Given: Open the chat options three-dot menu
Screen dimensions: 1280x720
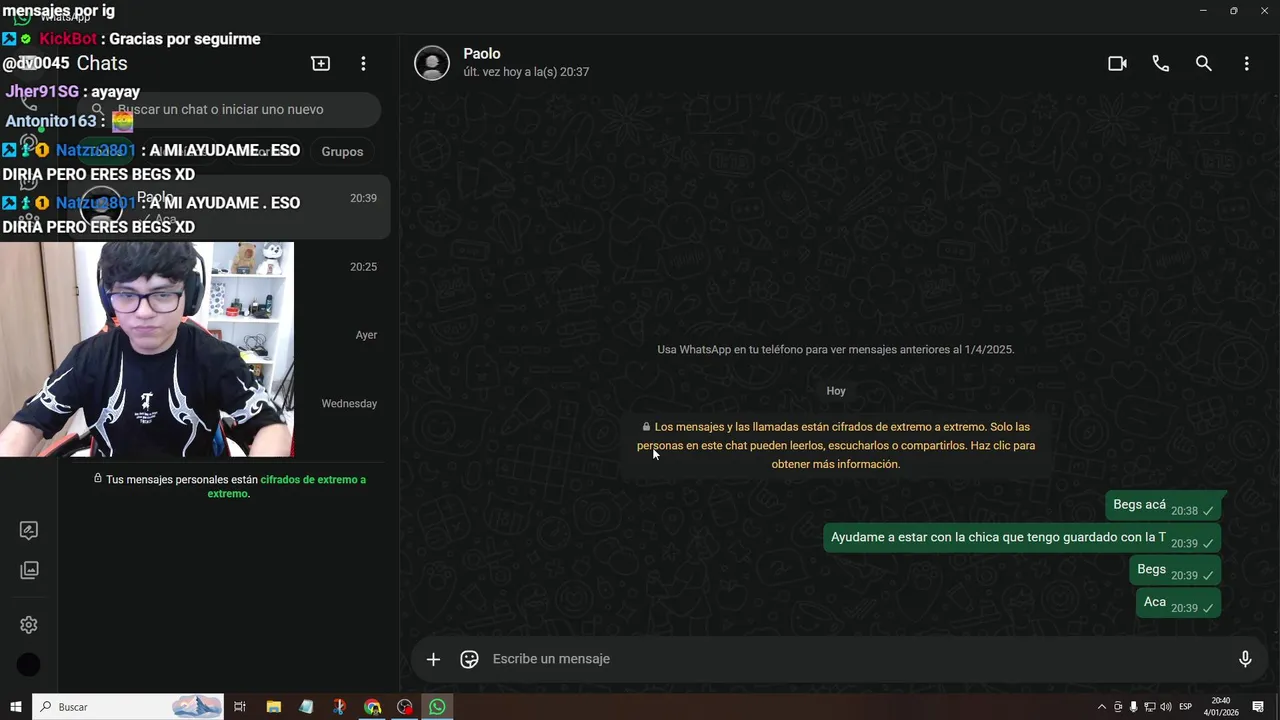Looking at the screenshot, I should 1246,63.
